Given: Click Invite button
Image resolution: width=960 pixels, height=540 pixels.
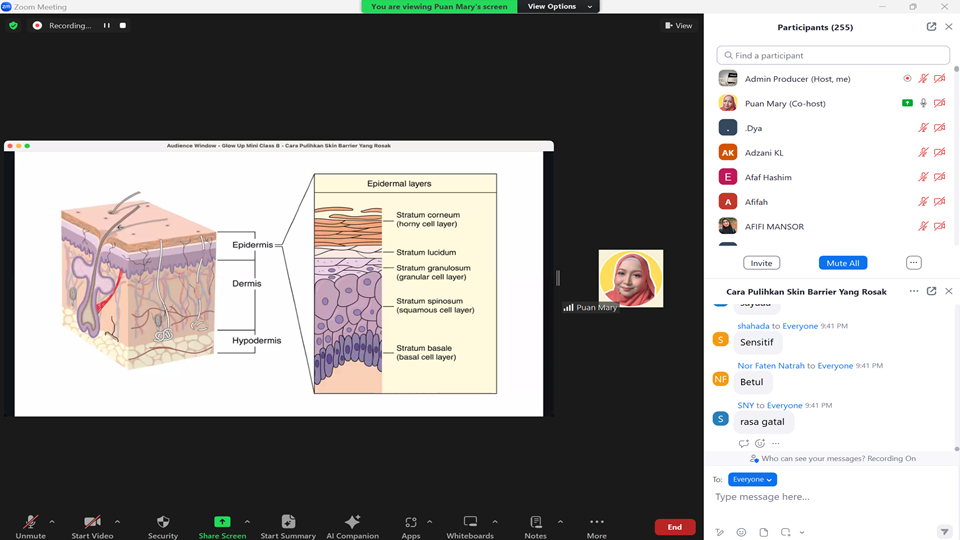Looking at the screenshot, I should (762, 263).
